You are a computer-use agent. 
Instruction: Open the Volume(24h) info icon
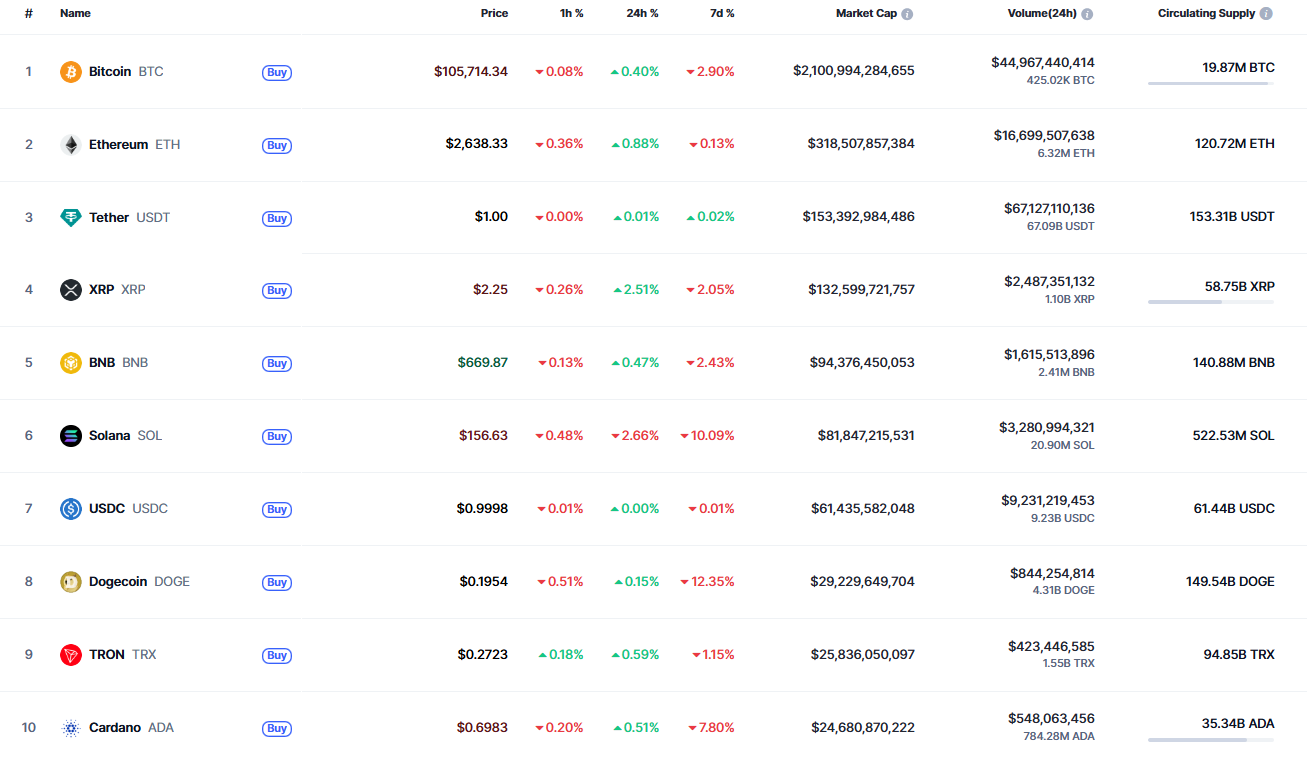click(x=1087, y=14)
